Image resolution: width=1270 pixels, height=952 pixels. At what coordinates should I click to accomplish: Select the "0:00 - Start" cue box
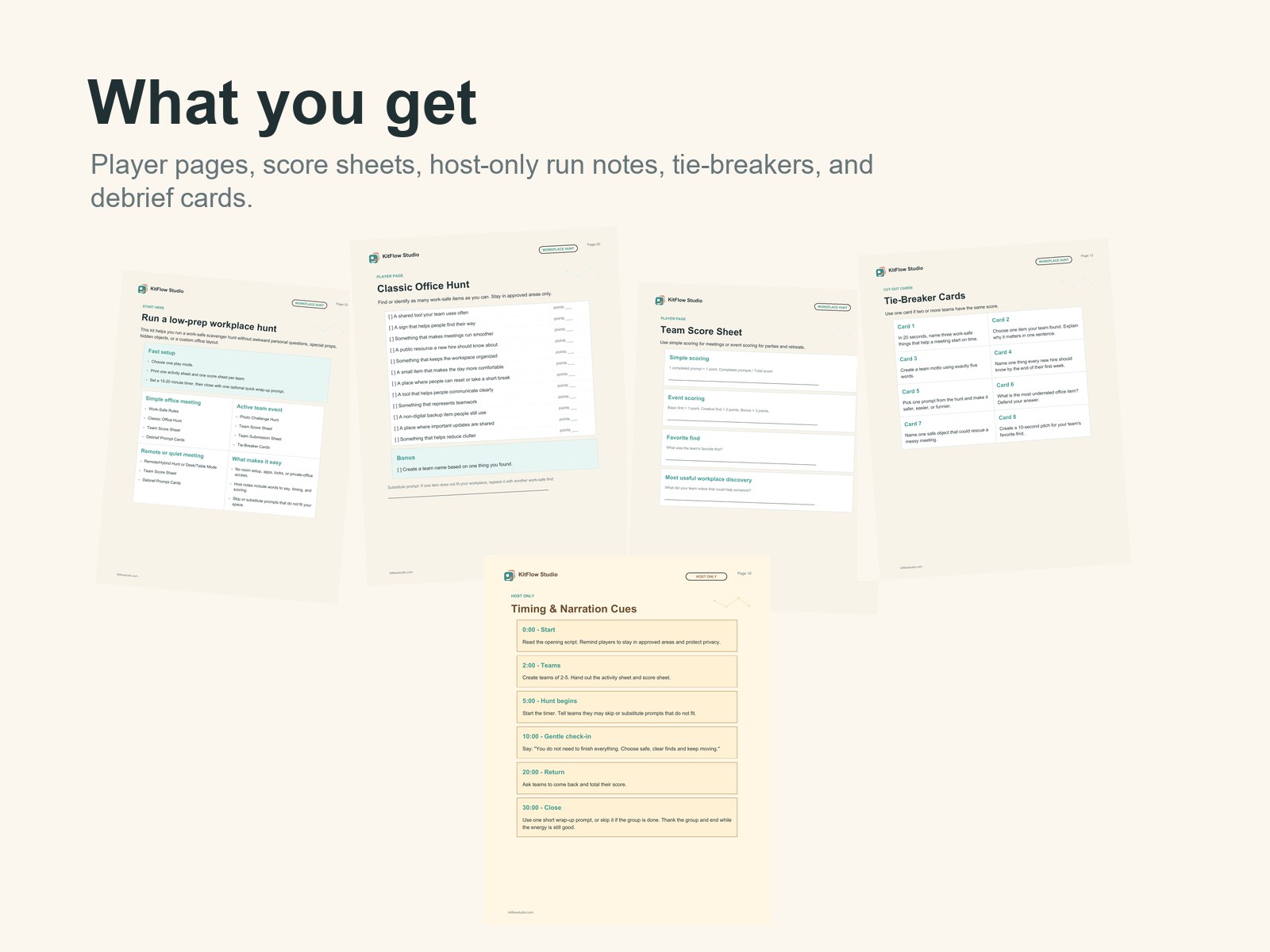[x=627, y=635]
